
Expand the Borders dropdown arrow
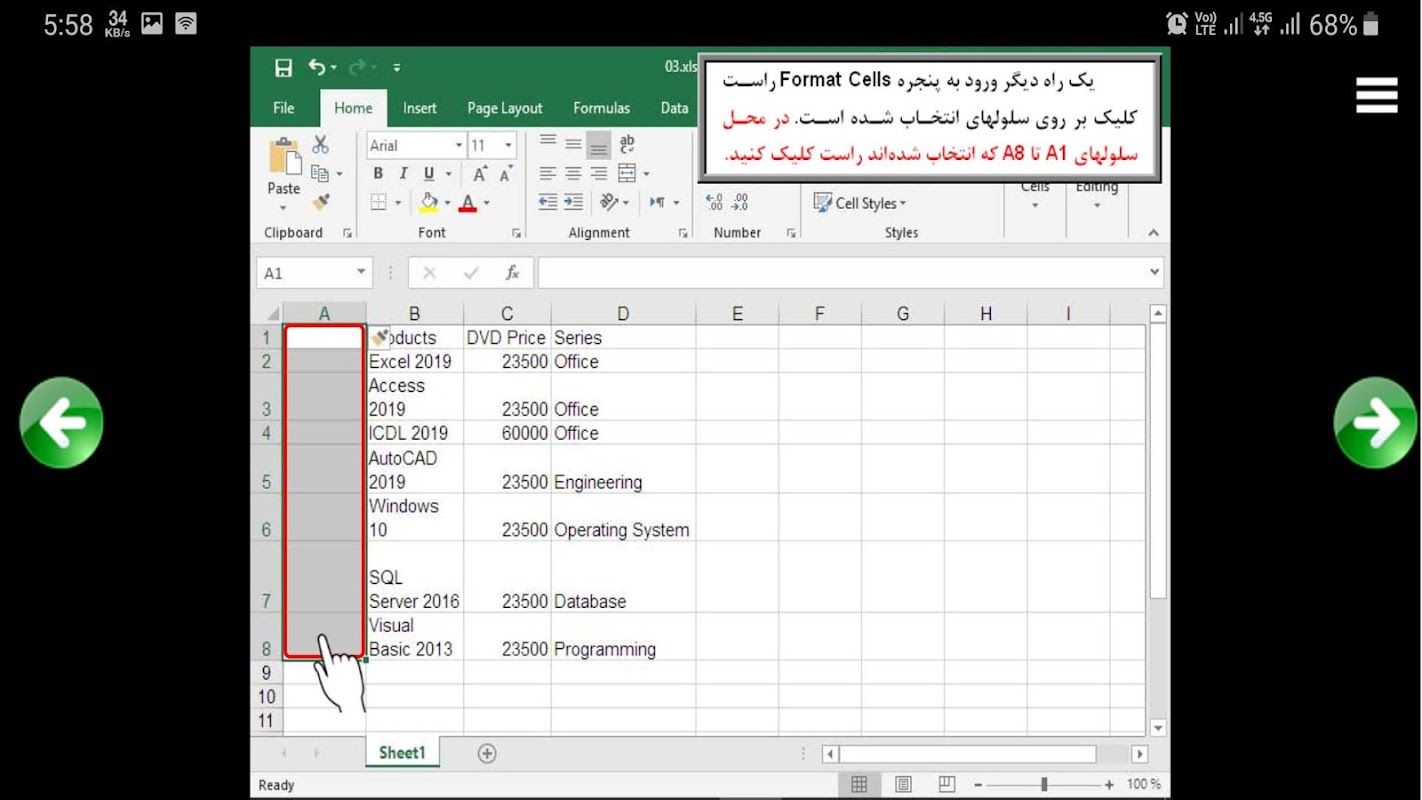tap(398, 203)
